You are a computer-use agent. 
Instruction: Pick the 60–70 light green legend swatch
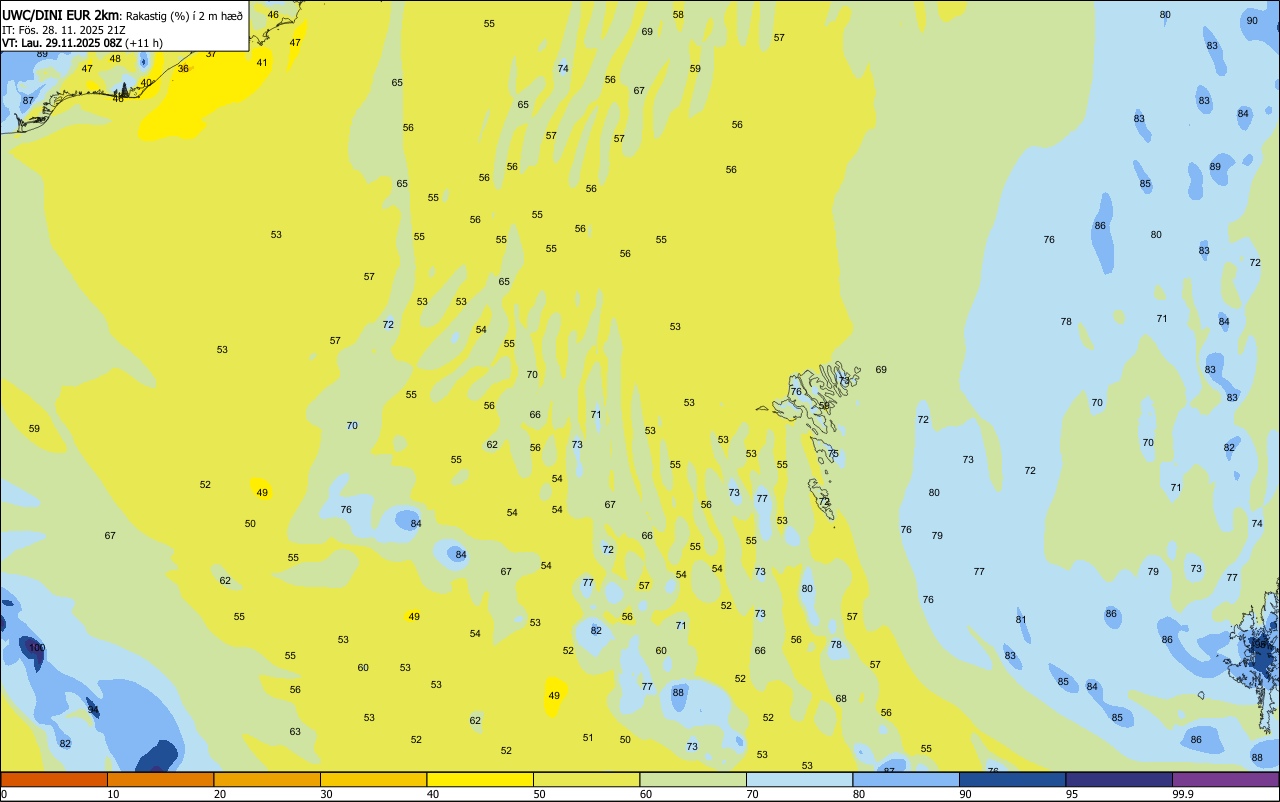tap(693, 779)
